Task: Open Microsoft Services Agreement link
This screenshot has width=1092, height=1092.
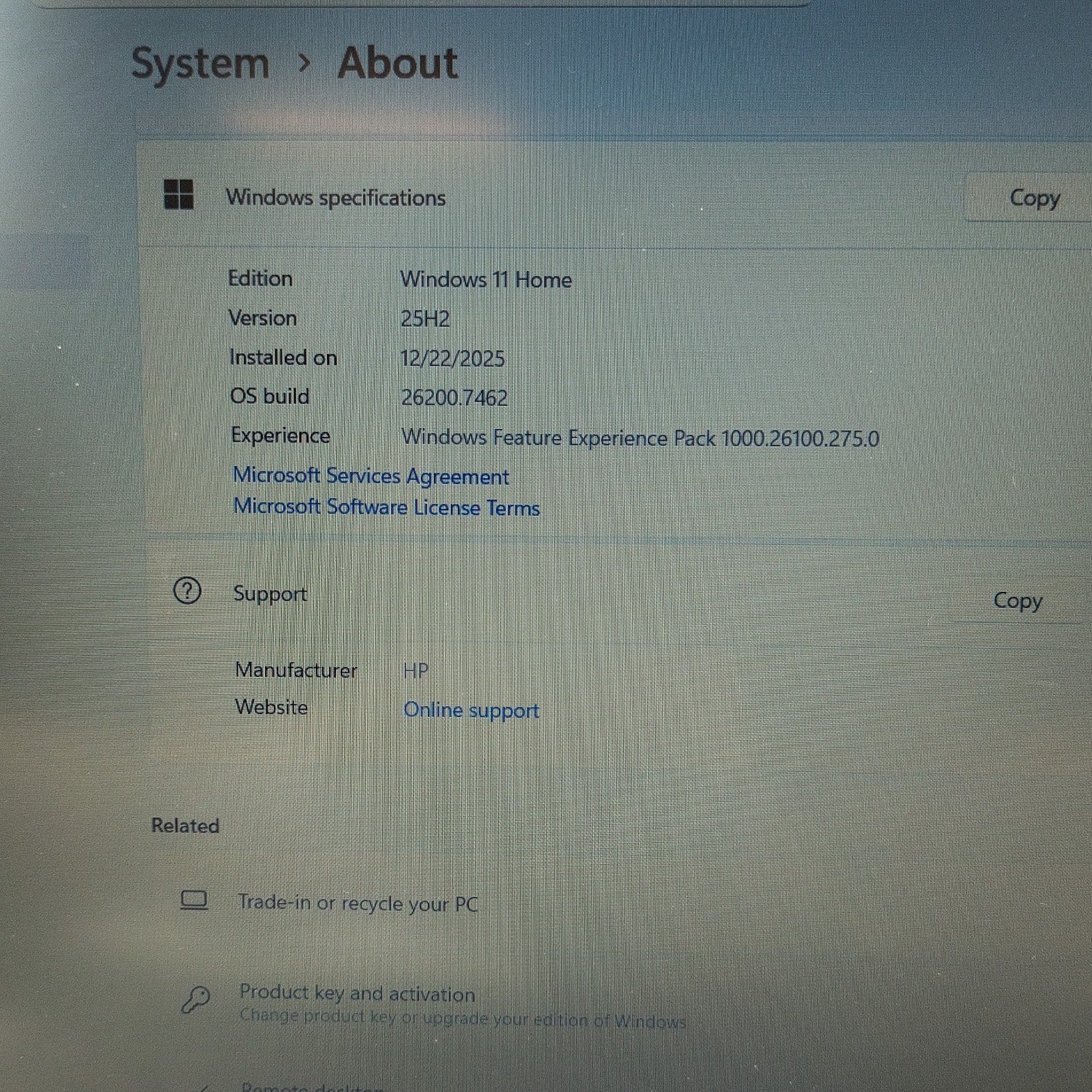Action: tap(371, 476)
